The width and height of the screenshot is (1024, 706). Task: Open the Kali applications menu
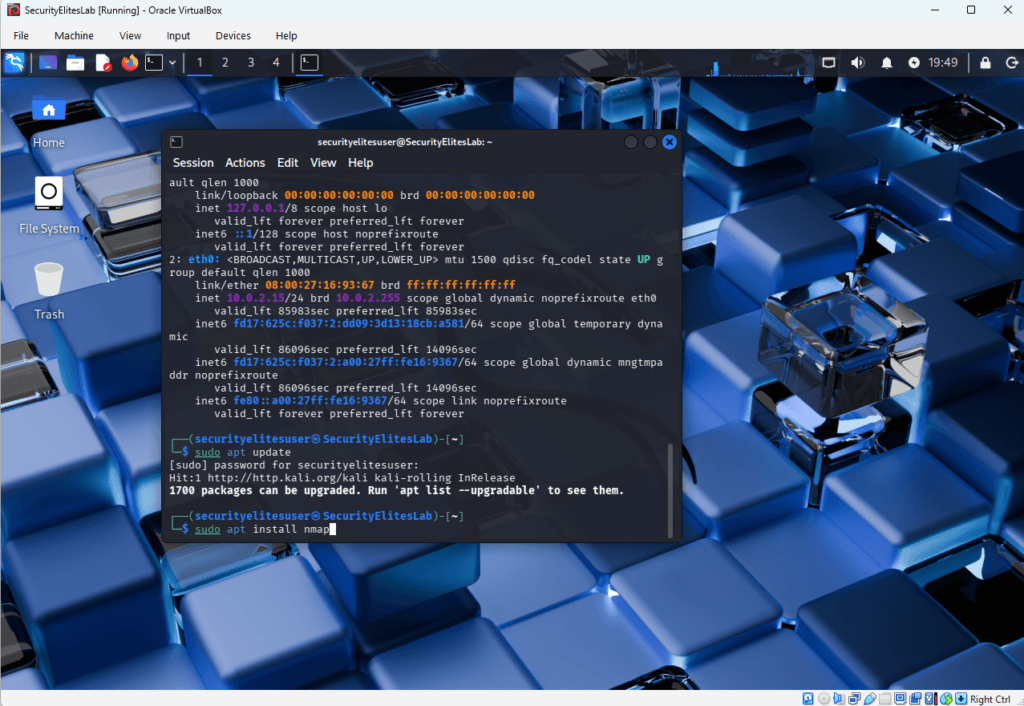tap(14, 62)
